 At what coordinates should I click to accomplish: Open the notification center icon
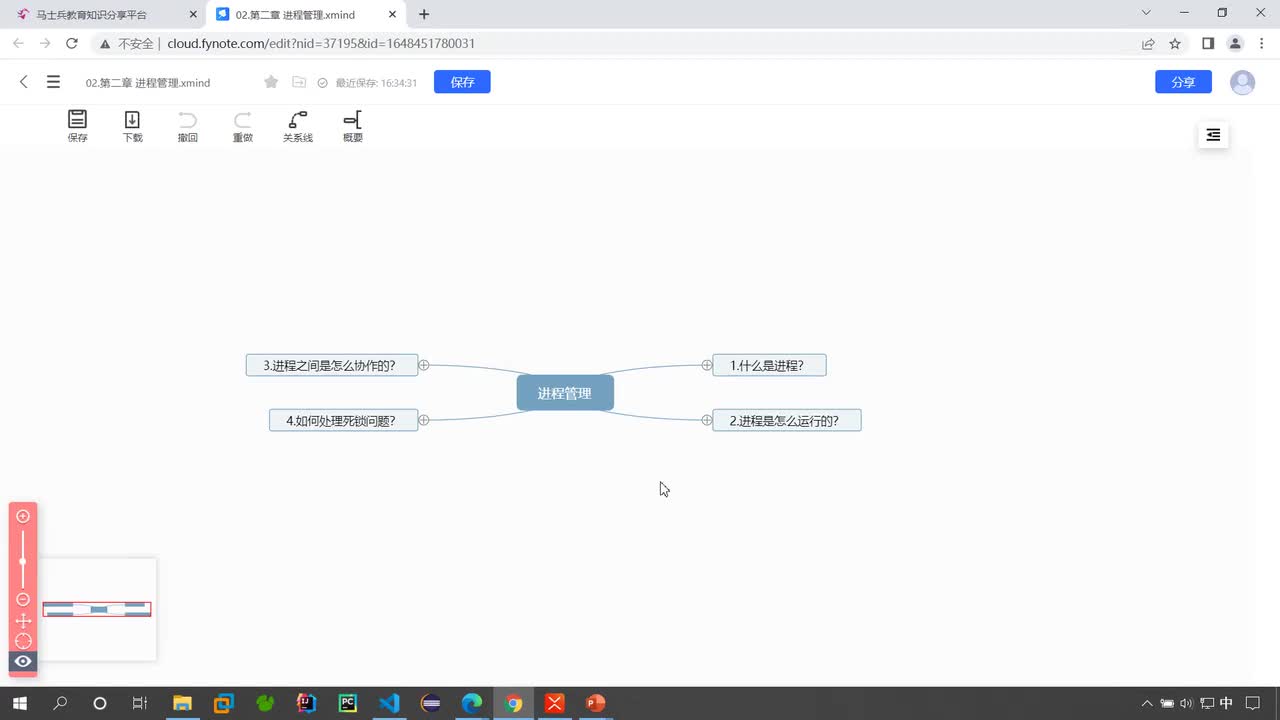point(1254,703)
